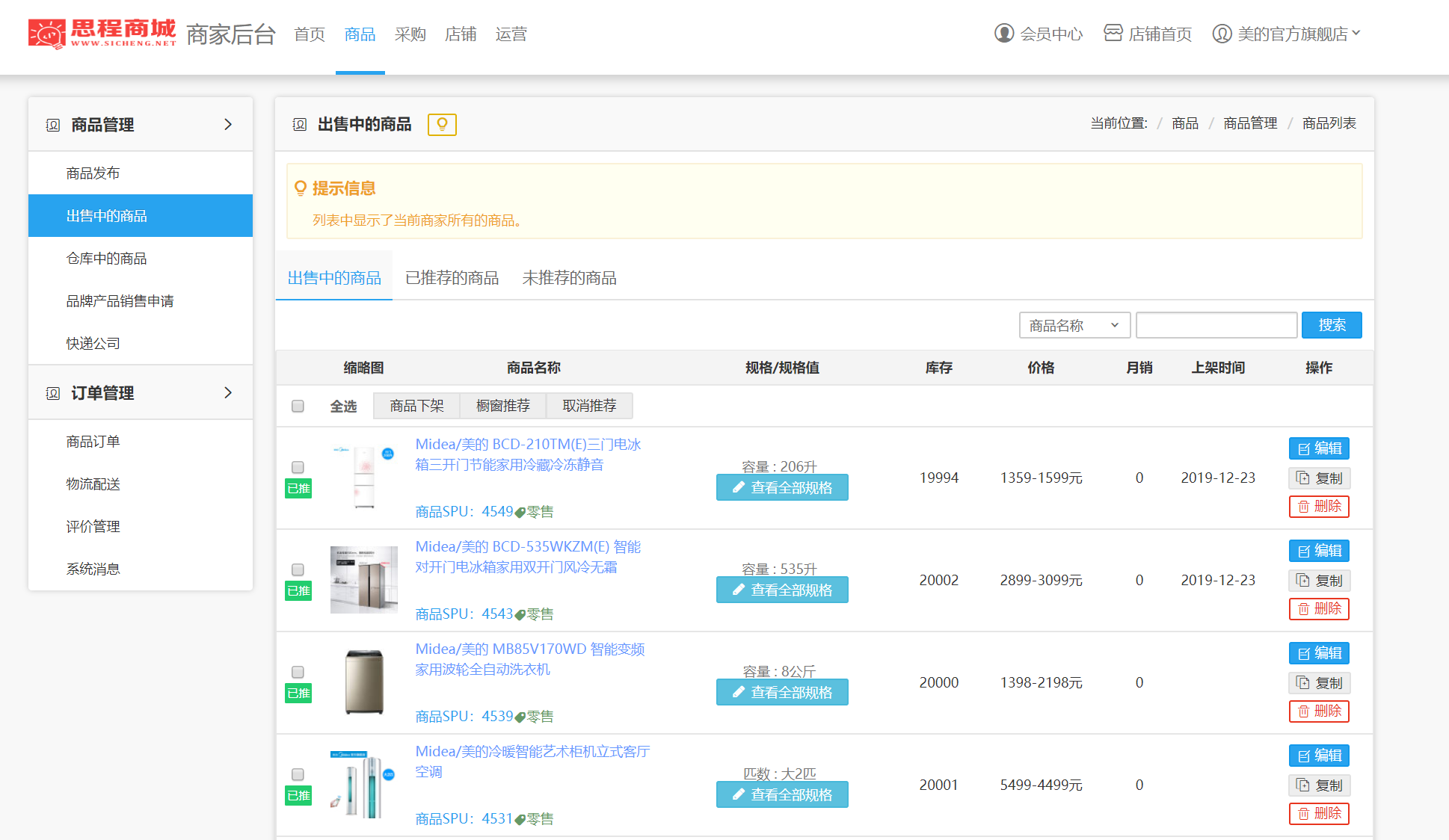Click the 商品管理 sidebar header icon

53,125
